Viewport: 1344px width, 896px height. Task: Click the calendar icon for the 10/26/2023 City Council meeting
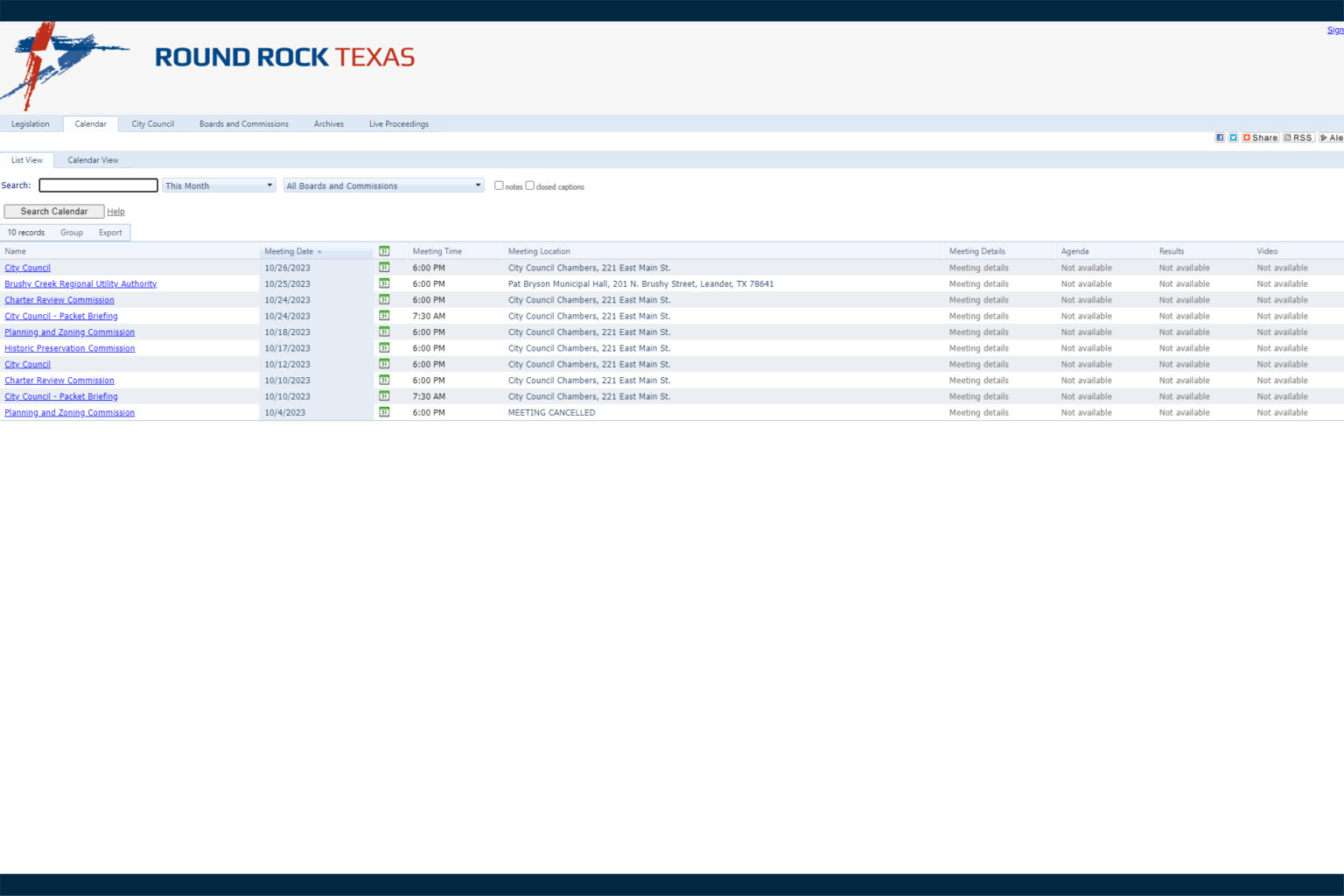384,268
